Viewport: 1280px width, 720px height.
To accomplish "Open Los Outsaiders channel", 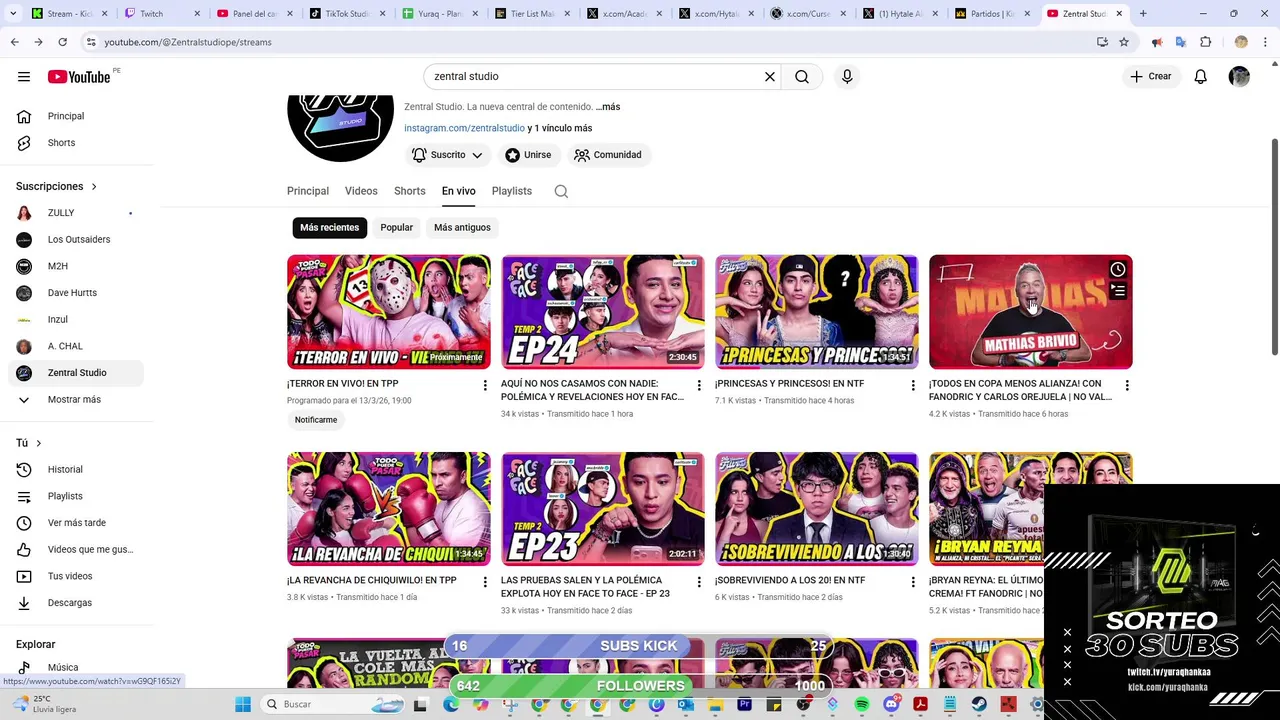I will pos(77,240).
